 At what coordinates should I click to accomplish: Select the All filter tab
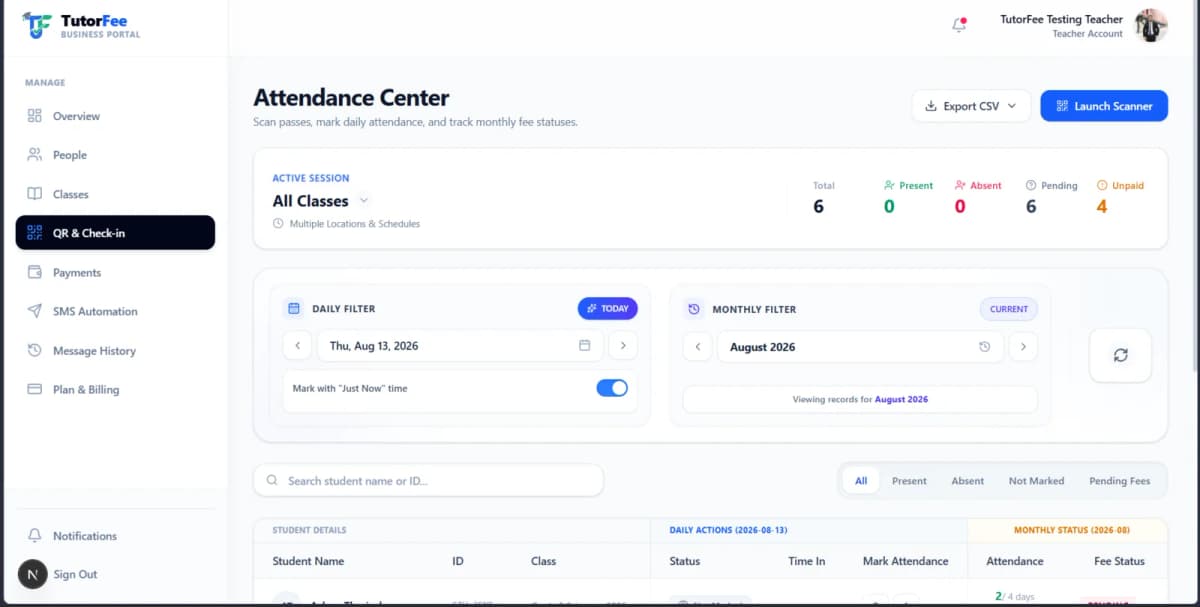point(861,481)
